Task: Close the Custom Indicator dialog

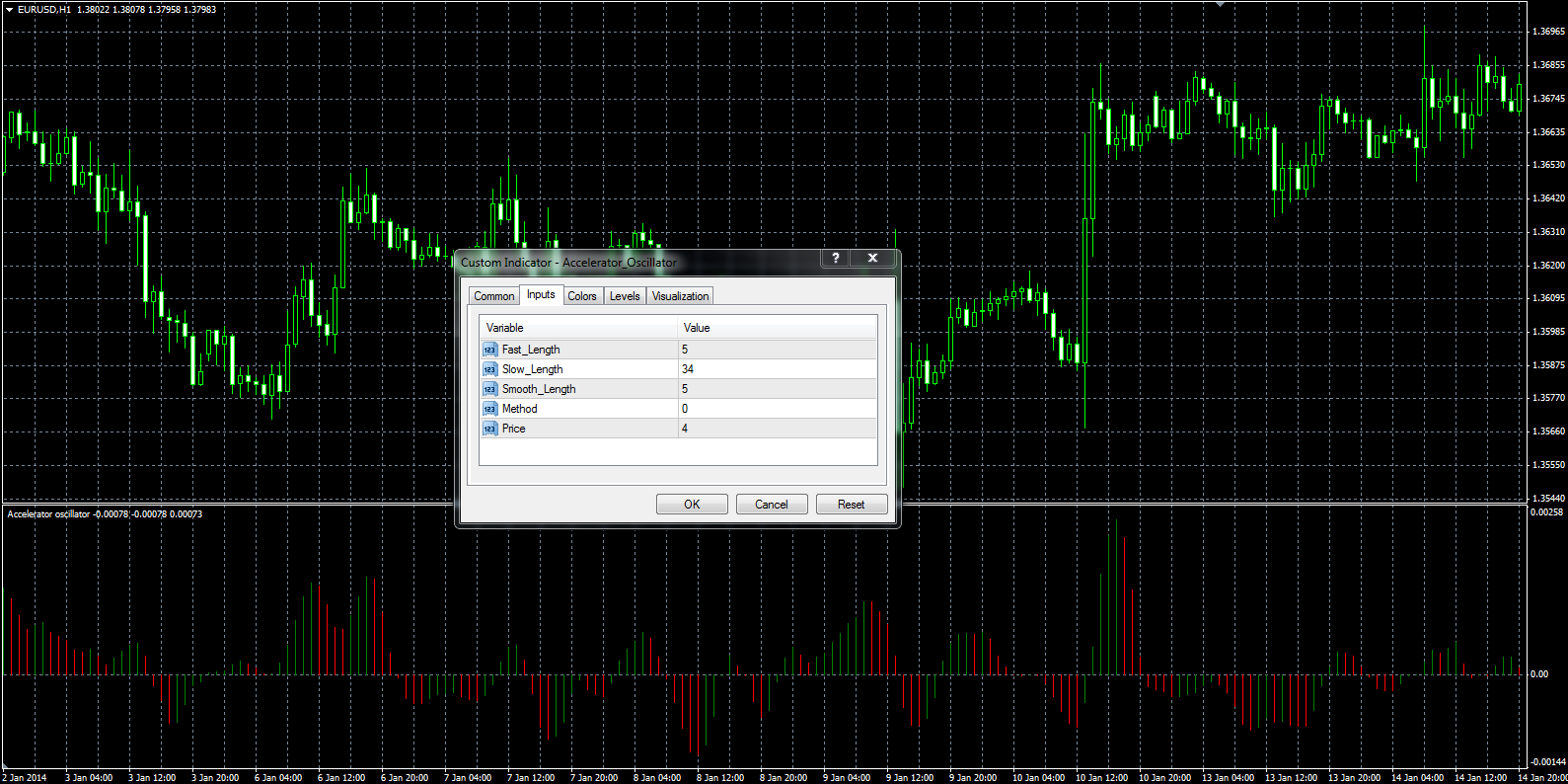Action: pos(872,258)
